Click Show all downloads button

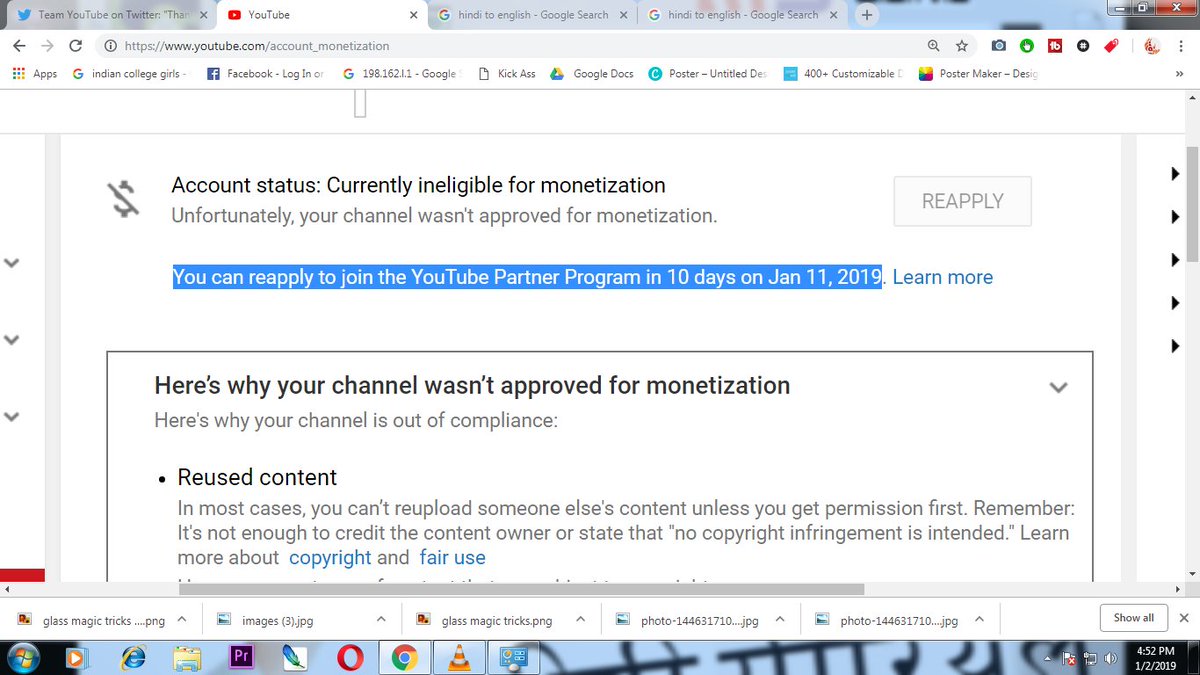(1133, 618)
